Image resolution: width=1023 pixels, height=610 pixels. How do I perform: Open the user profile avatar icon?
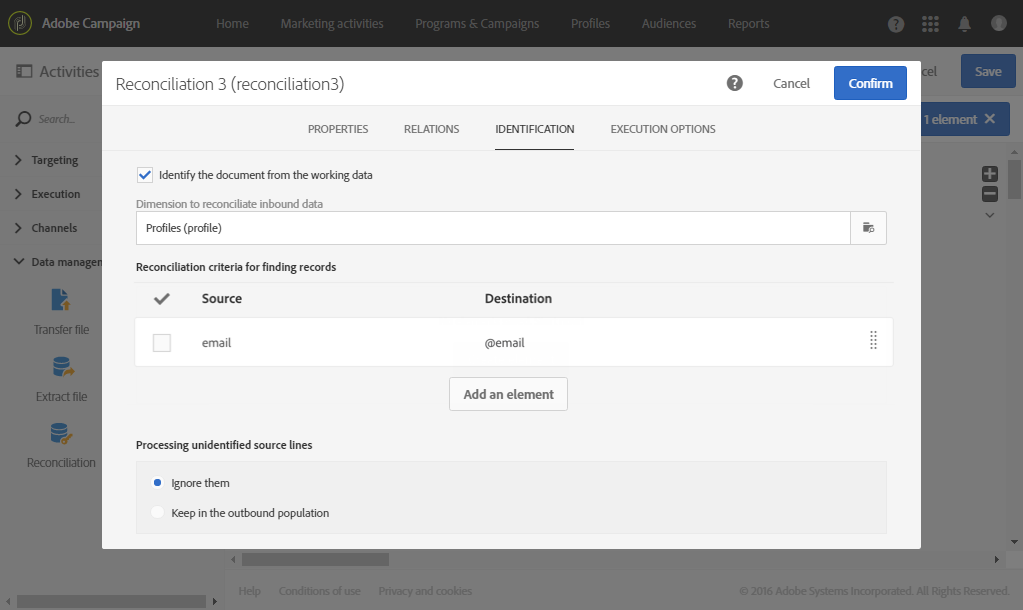pos(999,23)
